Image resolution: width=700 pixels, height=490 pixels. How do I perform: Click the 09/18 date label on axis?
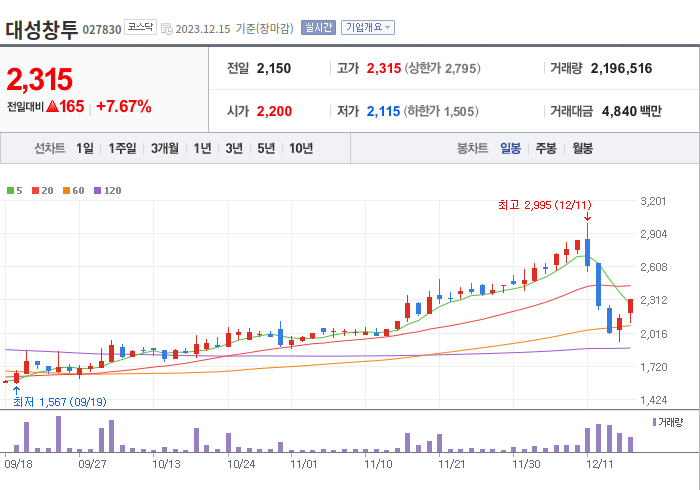pyautogui.click(x=18, y=464)
